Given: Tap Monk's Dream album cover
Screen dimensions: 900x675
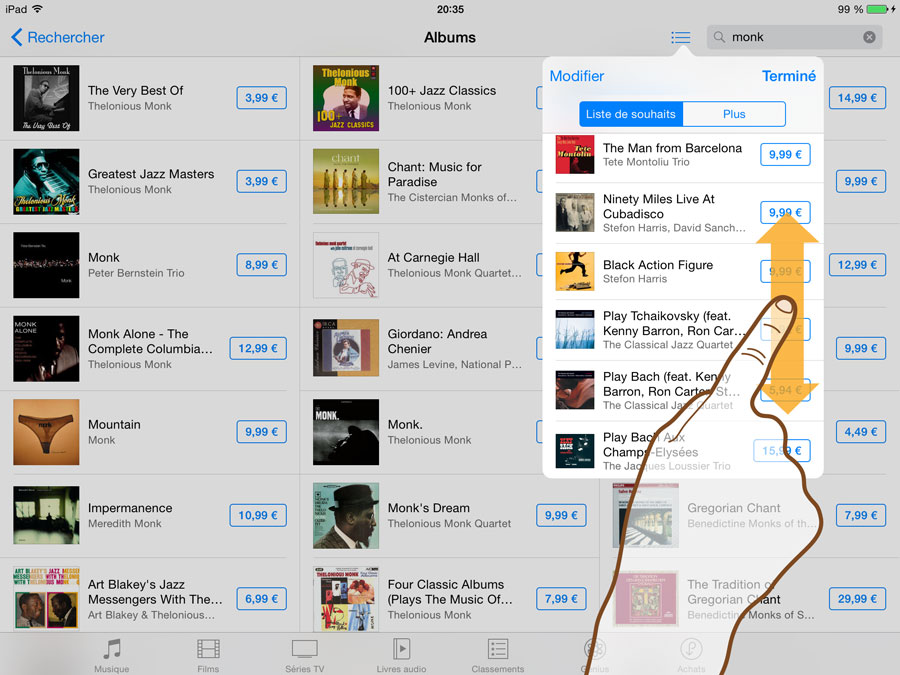Looking at the screenshot, I should pyautogui.click(x=346, y=515).
